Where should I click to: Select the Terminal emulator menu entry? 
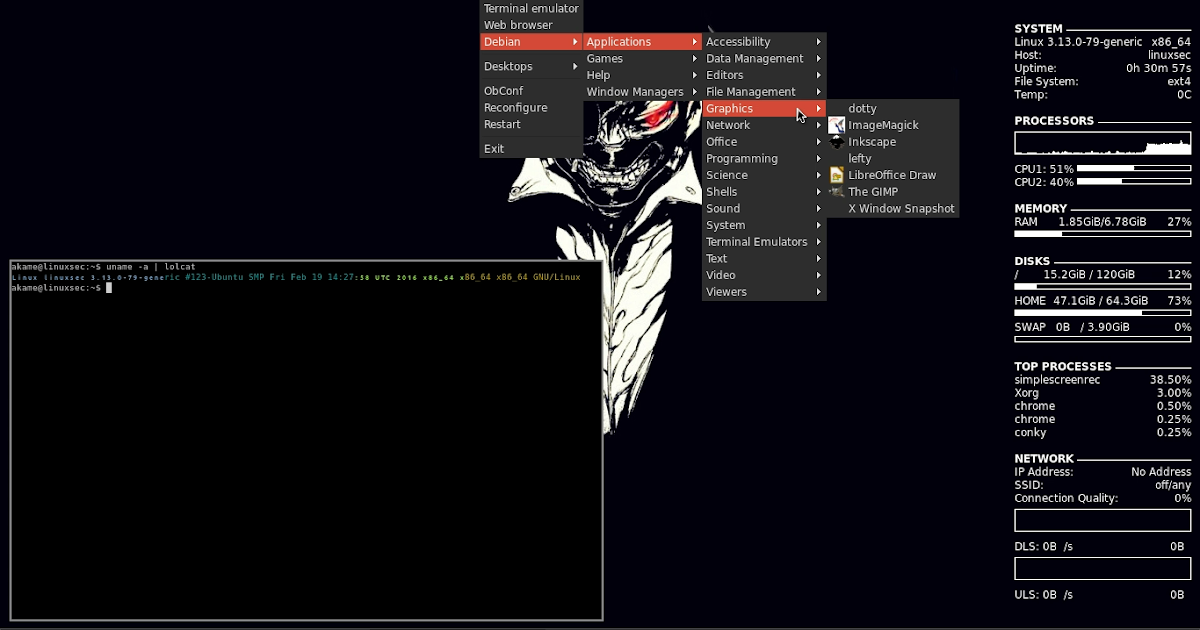coord(531,7)
